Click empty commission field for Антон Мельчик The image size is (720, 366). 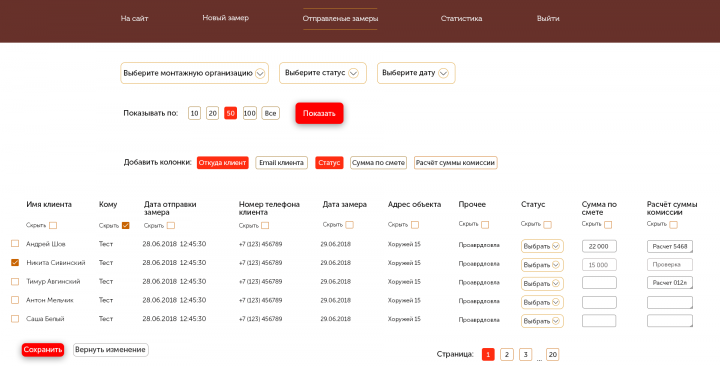point(670,302)
